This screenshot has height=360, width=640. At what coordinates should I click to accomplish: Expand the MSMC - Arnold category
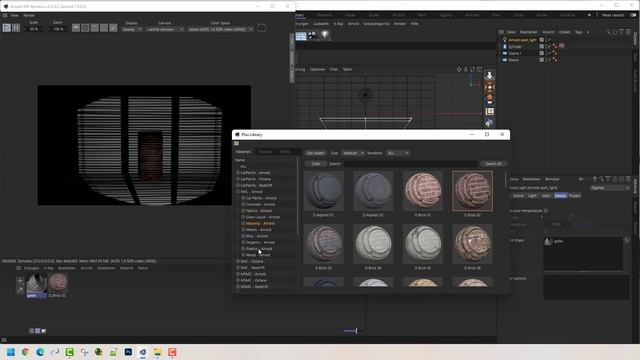pos(238,274)
